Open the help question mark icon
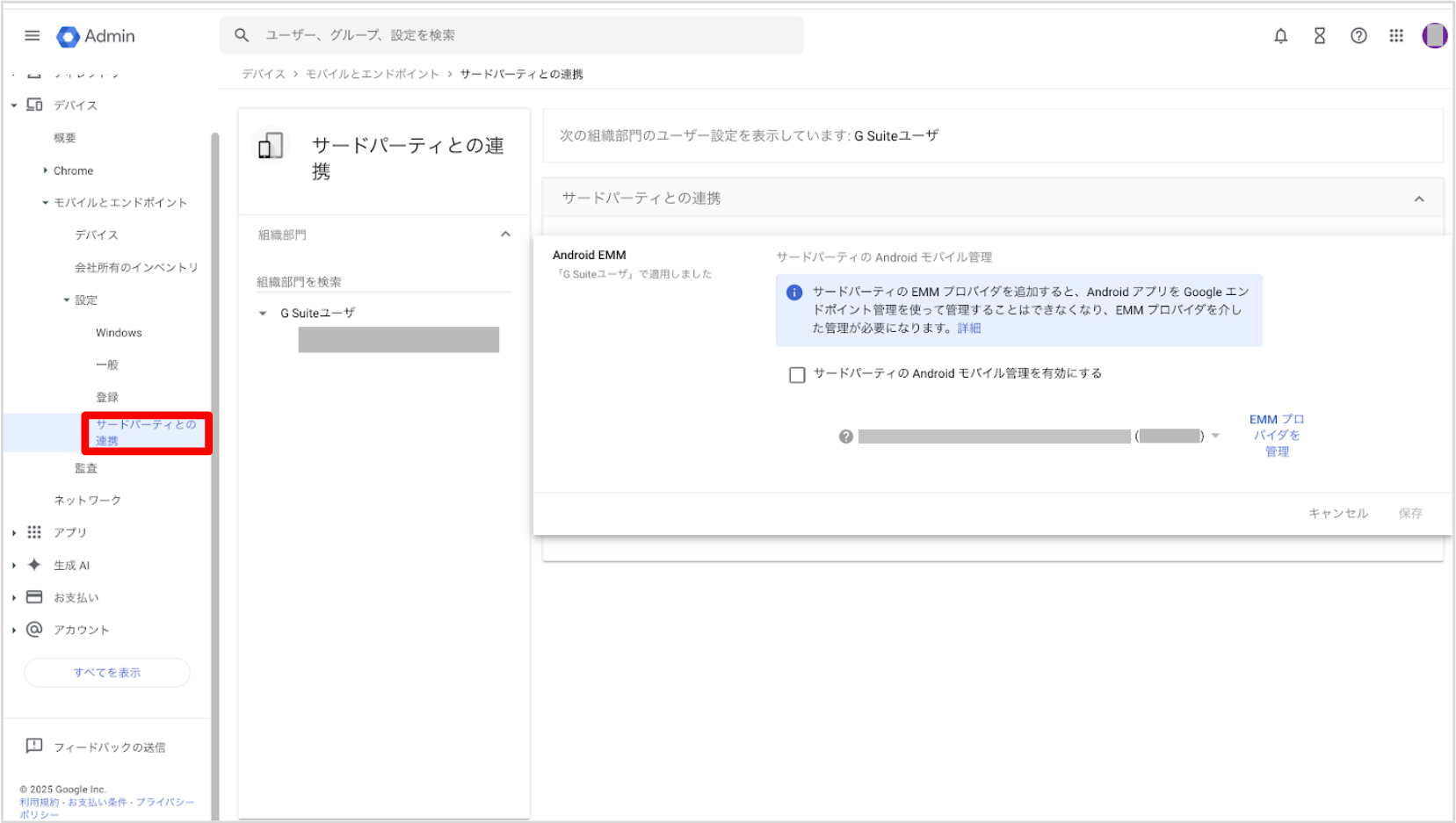This screenshot has width=1456, height=823. [1358, 36]
